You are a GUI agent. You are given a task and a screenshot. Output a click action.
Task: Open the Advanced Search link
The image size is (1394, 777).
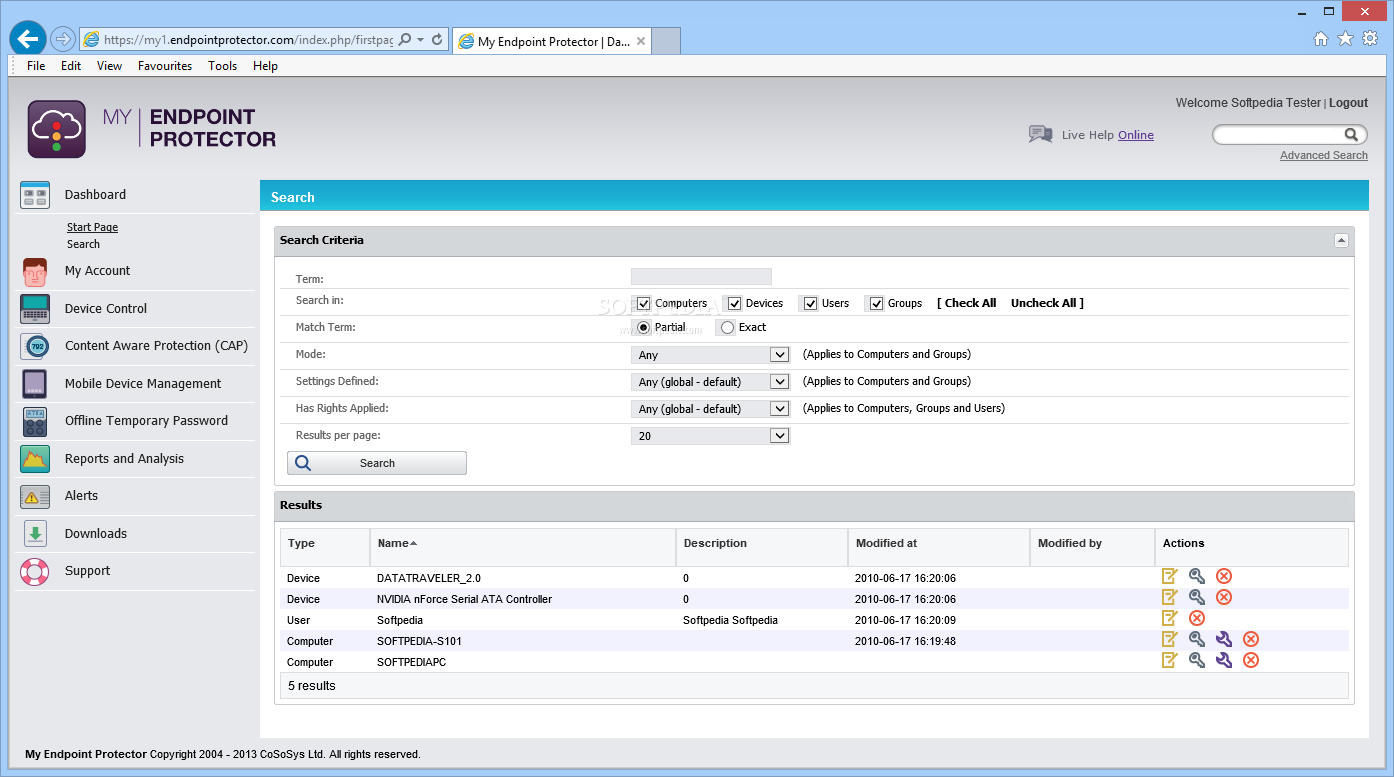point(1324,155)
